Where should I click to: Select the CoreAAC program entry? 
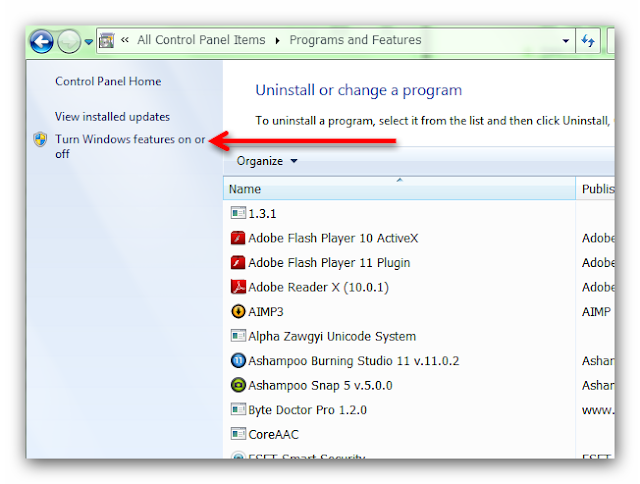click(273, 435)
